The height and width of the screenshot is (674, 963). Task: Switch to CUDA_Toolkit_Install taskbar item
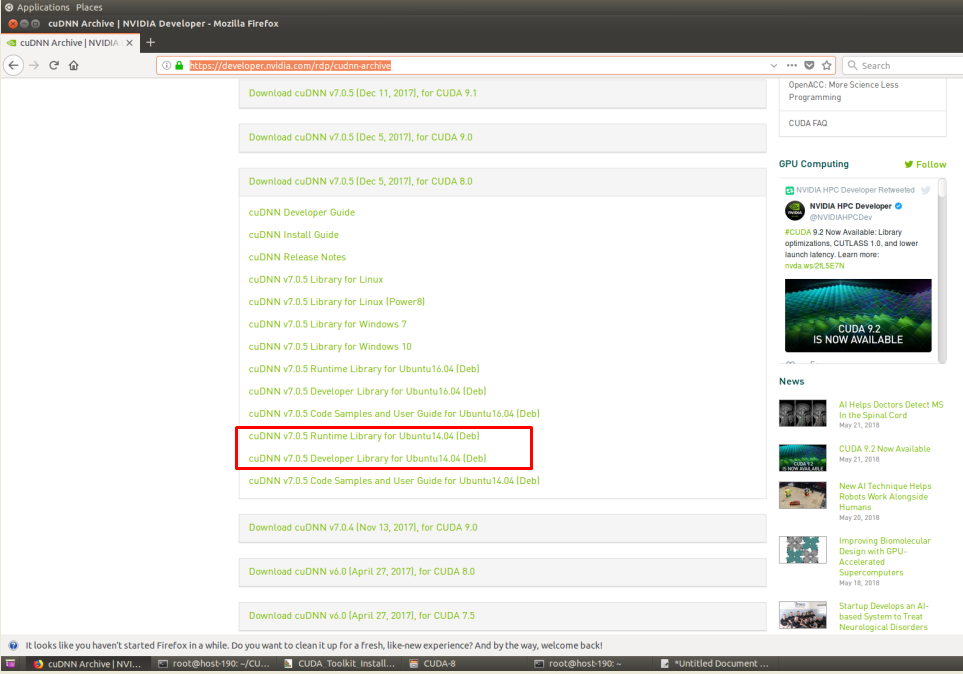click(340, 664)
